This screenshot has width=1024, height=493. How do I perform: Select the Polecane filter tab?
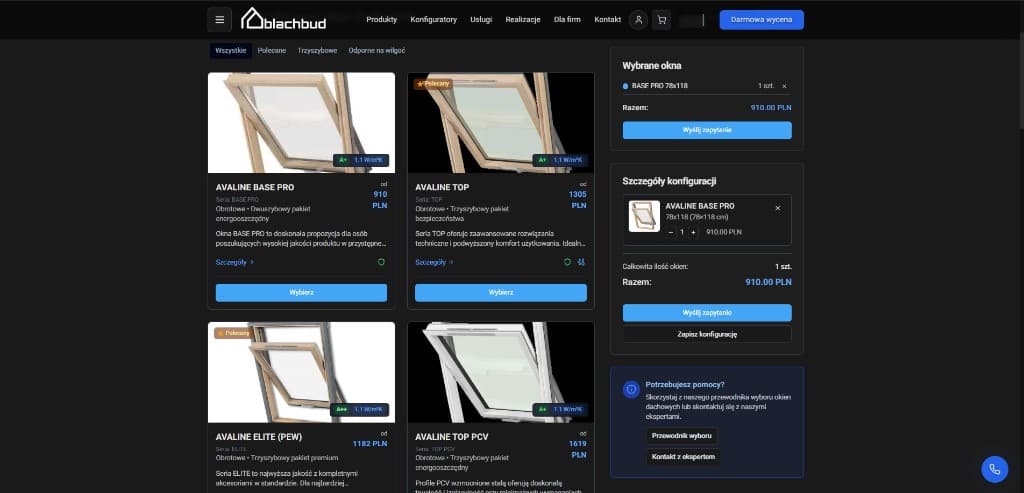pyautogui.click(x=272, y=50)
